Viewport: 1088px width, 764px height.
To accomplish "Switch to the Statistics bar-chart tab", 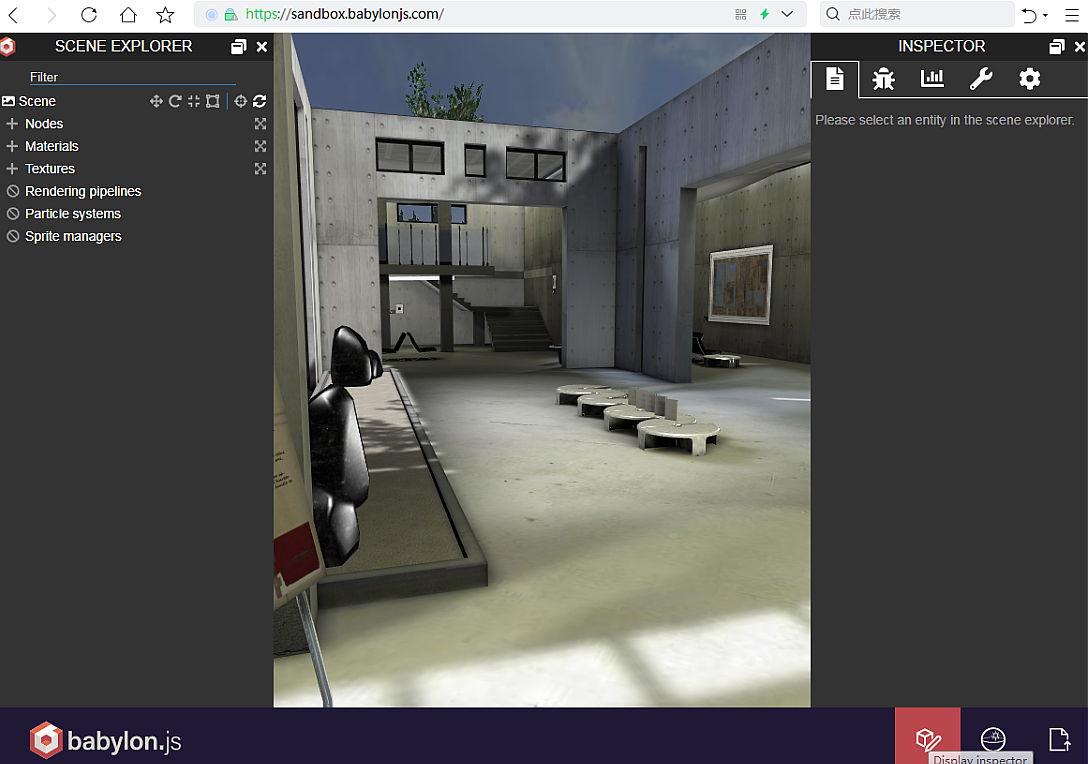I will 932,79.
